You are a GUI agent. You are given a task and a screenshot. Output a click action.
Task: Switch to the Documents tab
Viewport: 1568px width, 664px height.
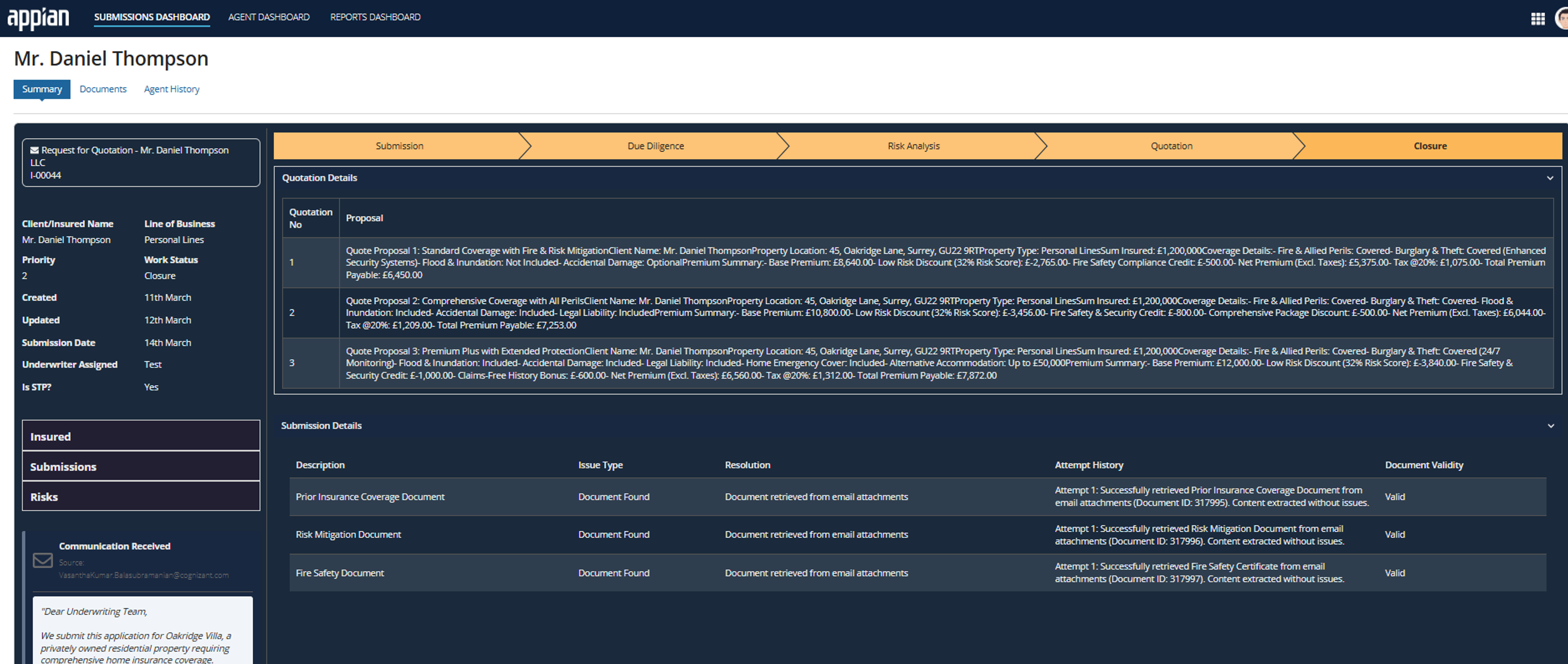pyautogui.click(x=103, y=89)
